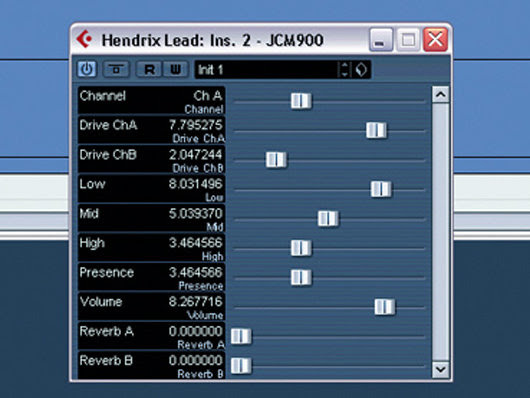Select Mid value 5.039370

(195, 214)
